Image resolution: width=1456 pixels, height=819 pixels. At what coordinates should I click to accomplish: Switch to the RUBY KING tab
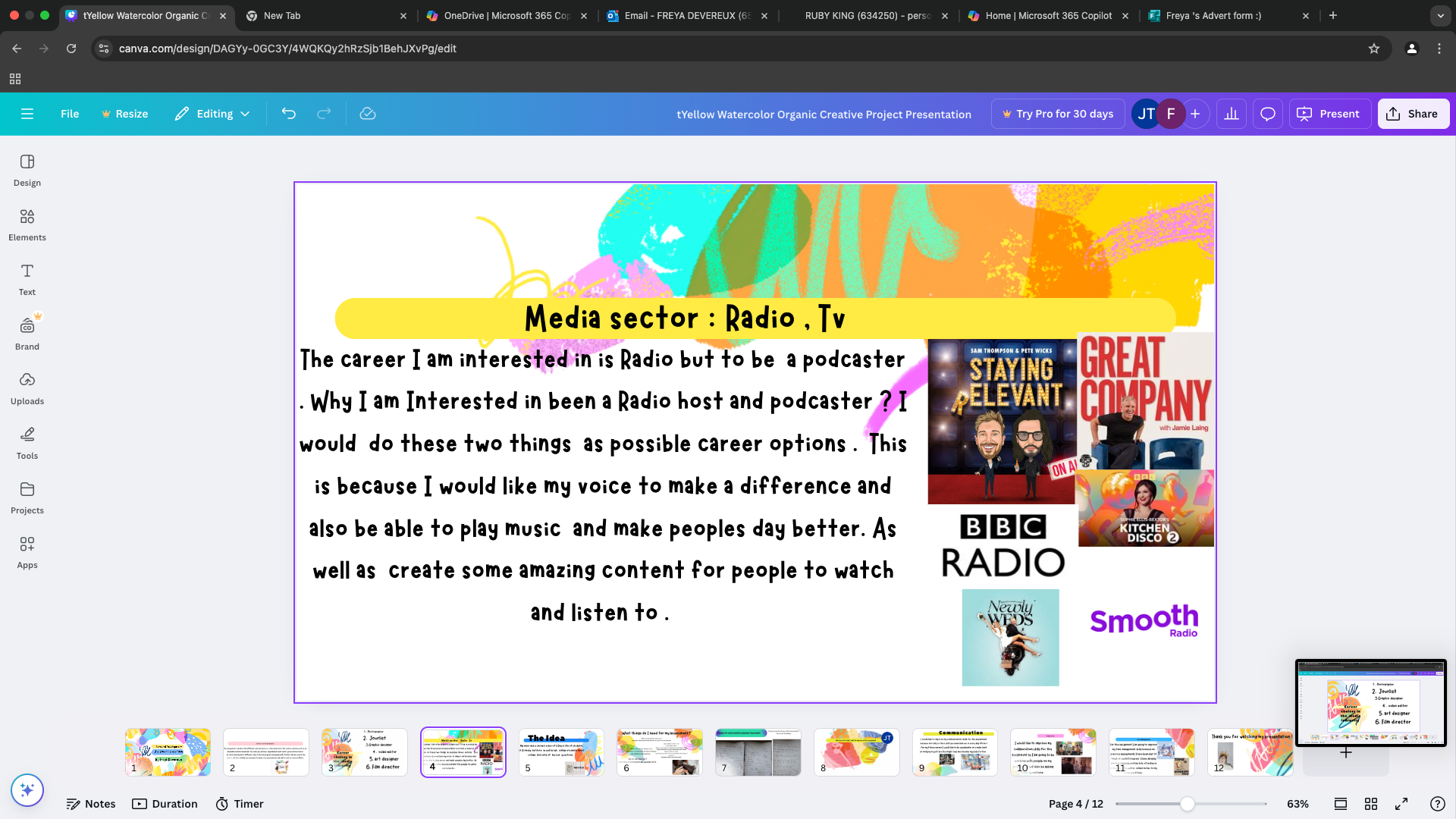[868, 15]
